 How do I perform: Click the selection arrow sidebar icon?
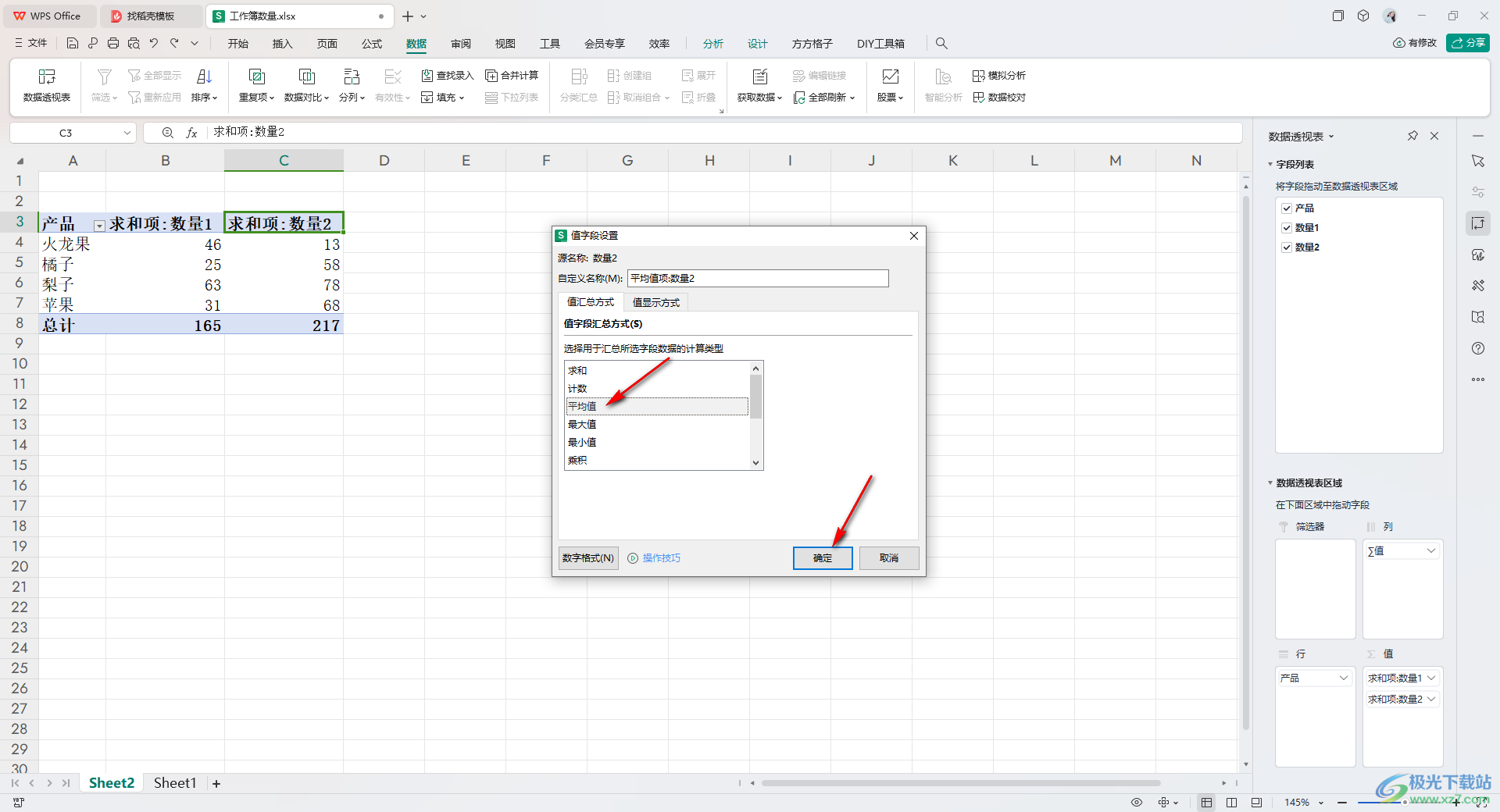pyautogui.click(x=1478, y=161)
